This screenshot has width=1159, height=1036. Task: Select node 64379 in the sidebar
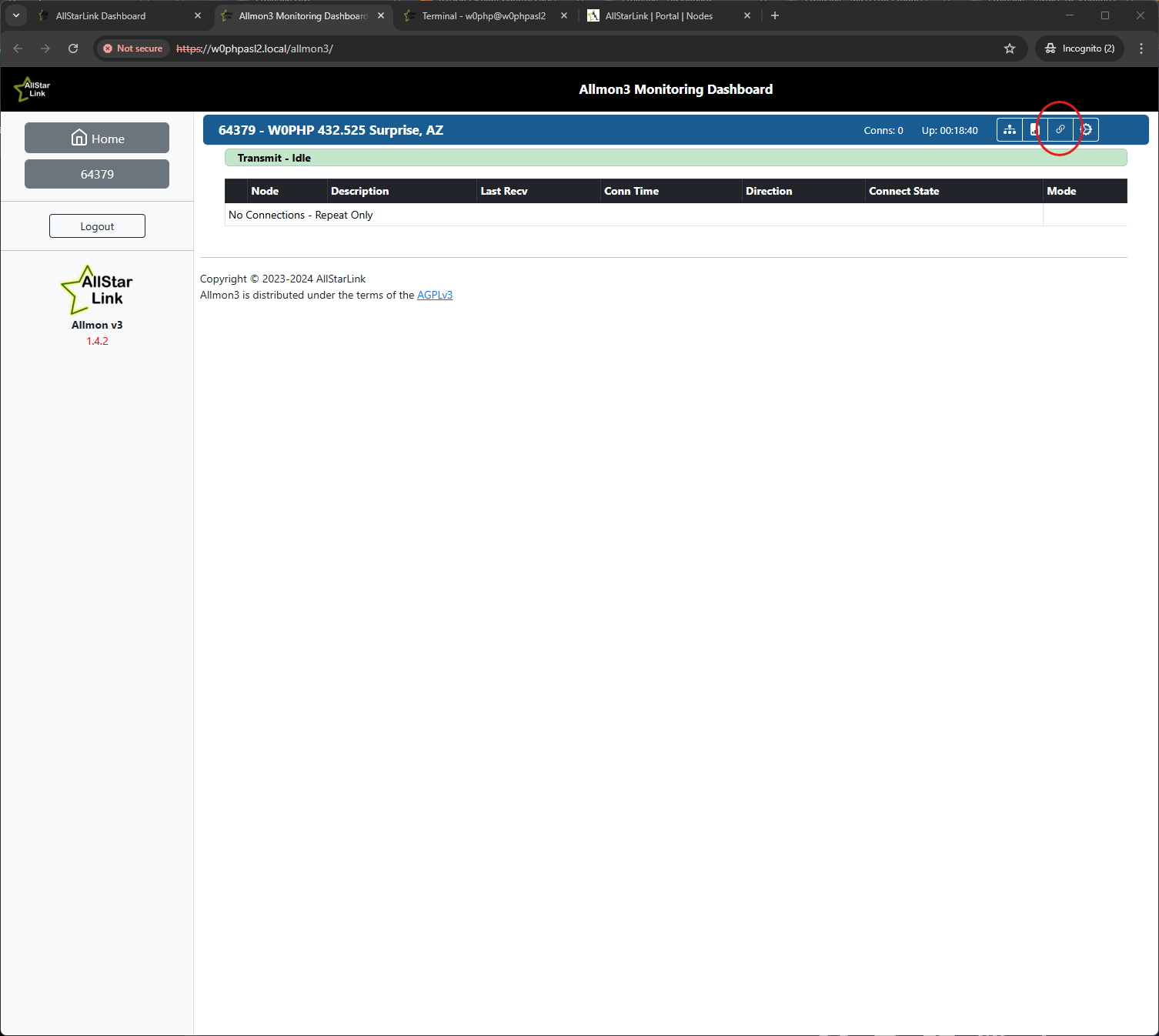click(x=97, y=174)
